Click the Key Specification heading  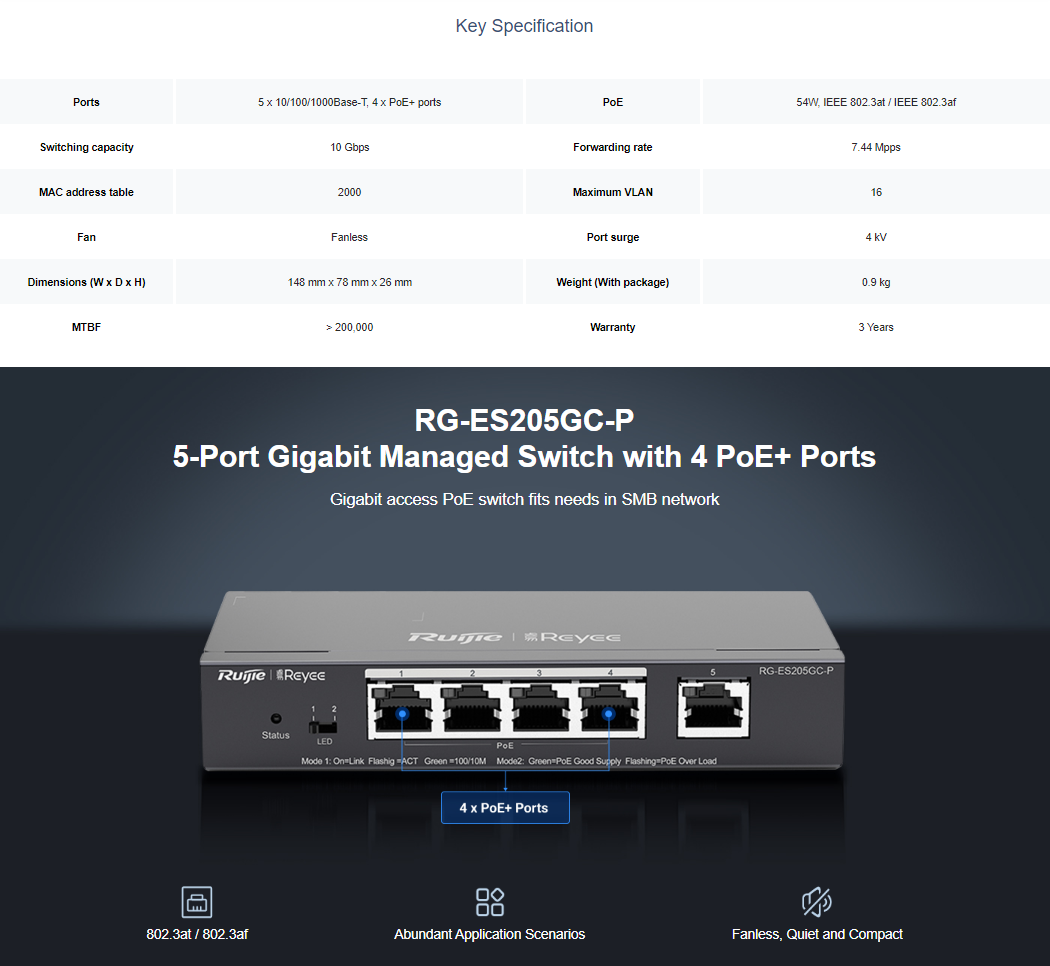coord(524,26)
